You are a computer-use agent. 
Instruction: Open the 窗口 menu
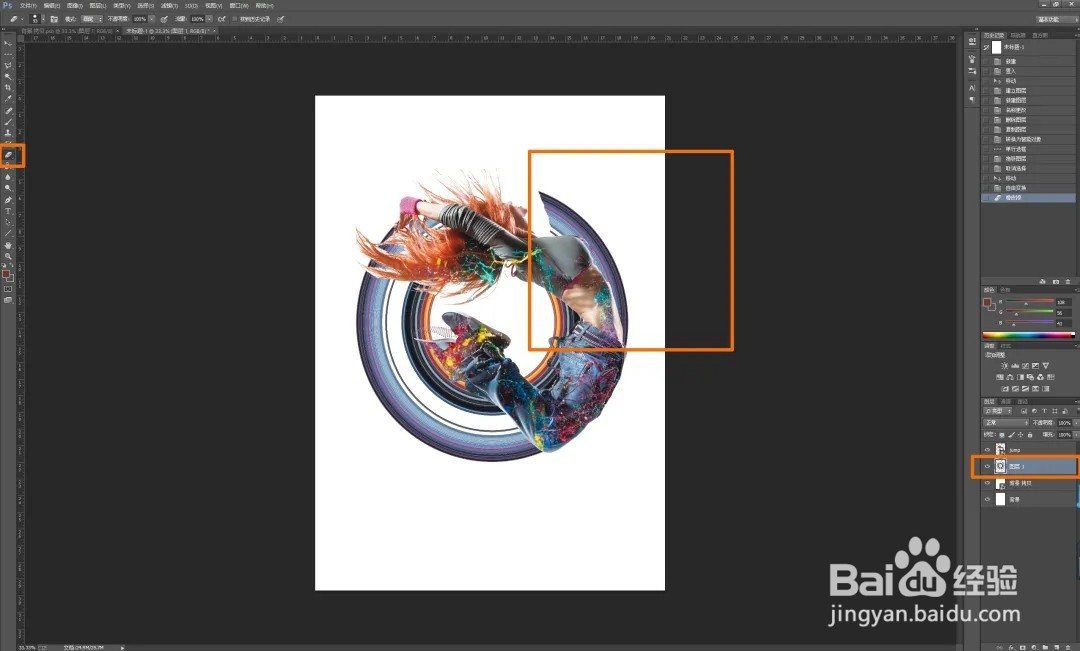click(239, 6)
